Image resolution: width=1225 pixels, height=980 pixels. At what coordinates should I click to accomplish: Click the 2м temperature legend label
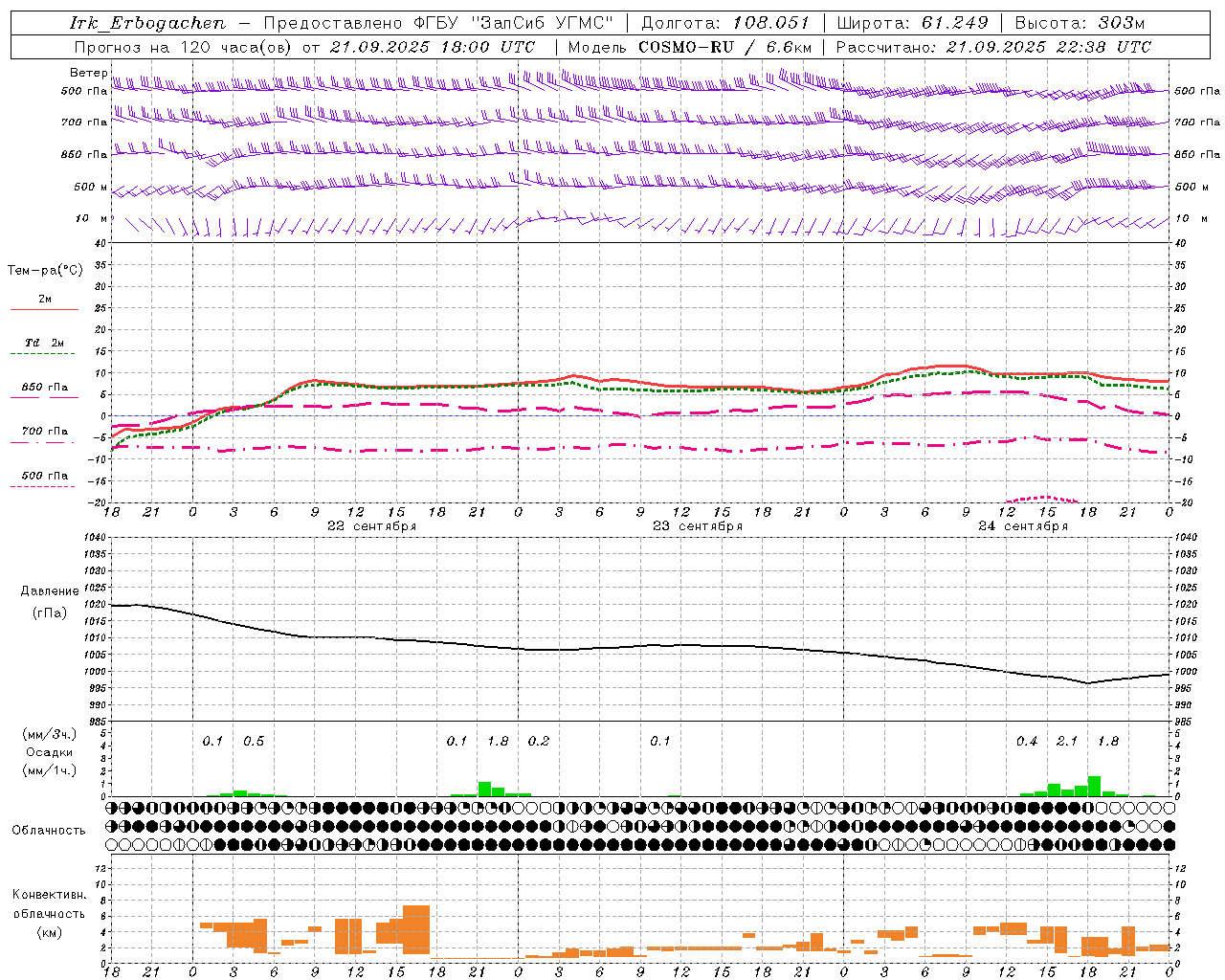[x=45, y=299]
